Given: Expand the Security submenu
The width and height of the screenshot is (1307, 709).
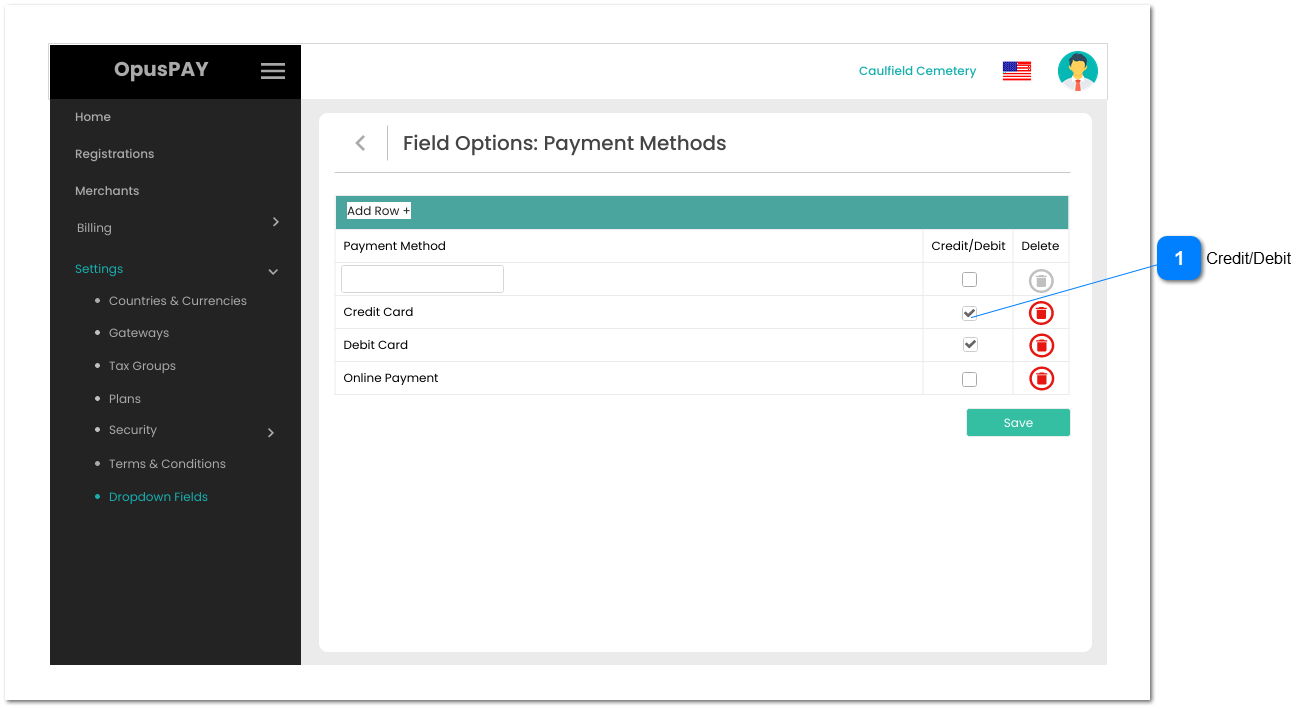Looking at the screenshot, I should [133, 430].
